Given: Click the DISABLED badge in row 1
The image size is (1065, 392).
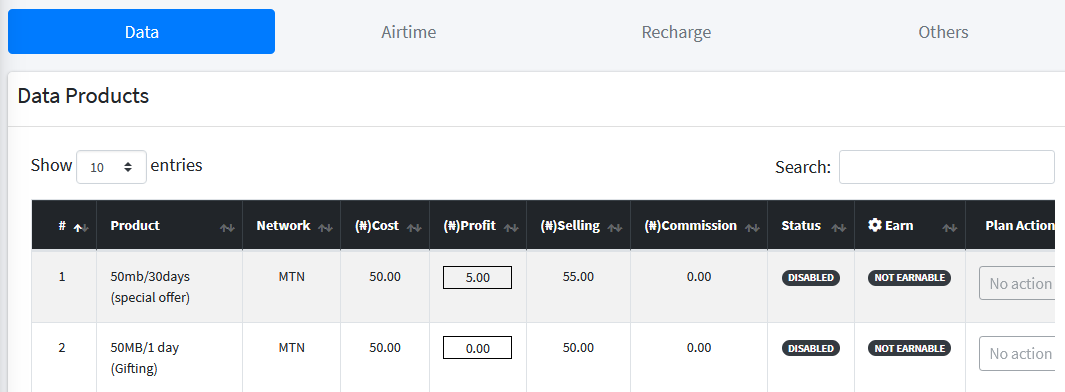Looking at the screenshot, I should click(x=811, y=278).
